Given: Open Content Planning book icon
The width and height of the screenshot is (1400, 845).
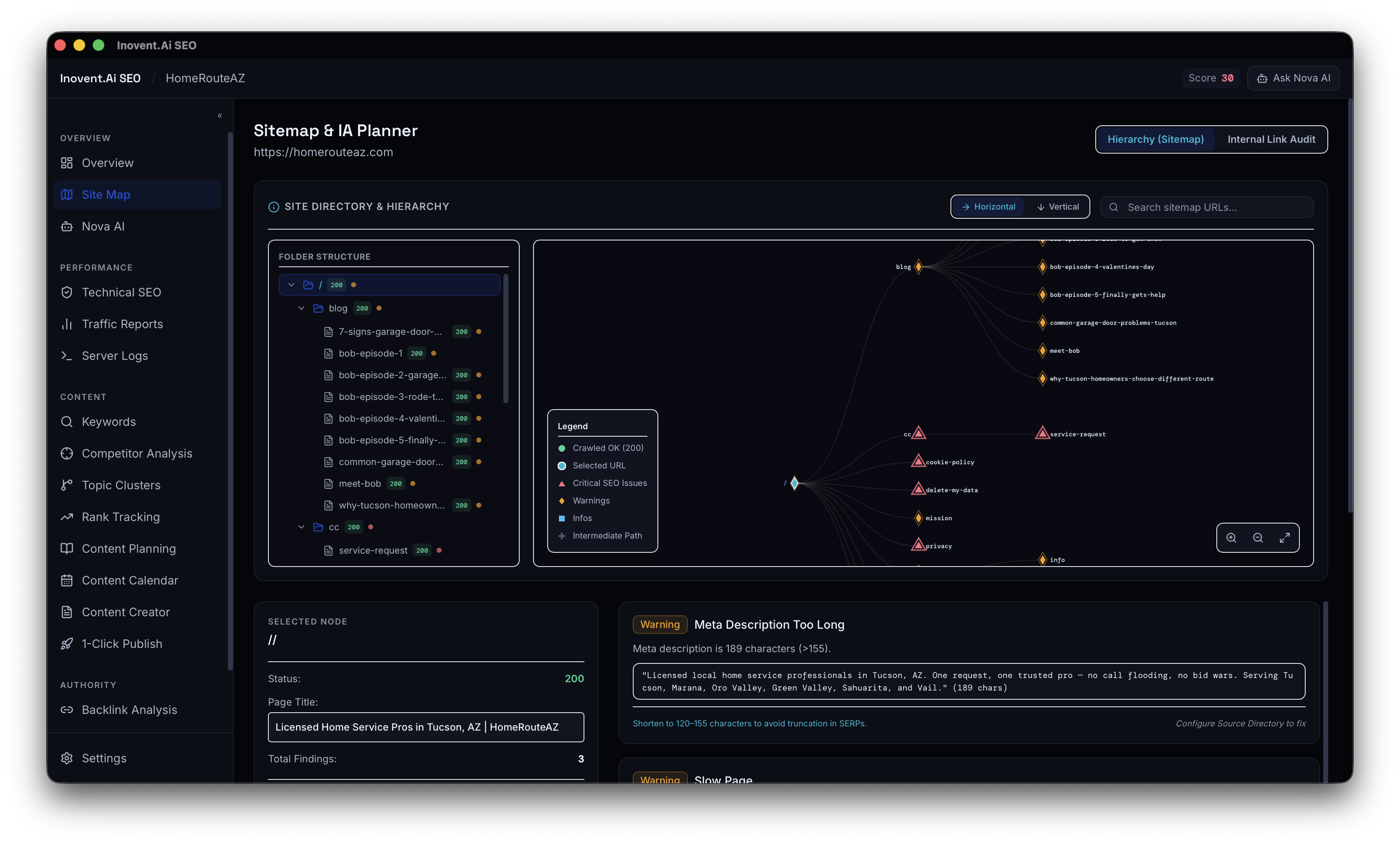Looking at the screenshot, I should pos(66,548).
